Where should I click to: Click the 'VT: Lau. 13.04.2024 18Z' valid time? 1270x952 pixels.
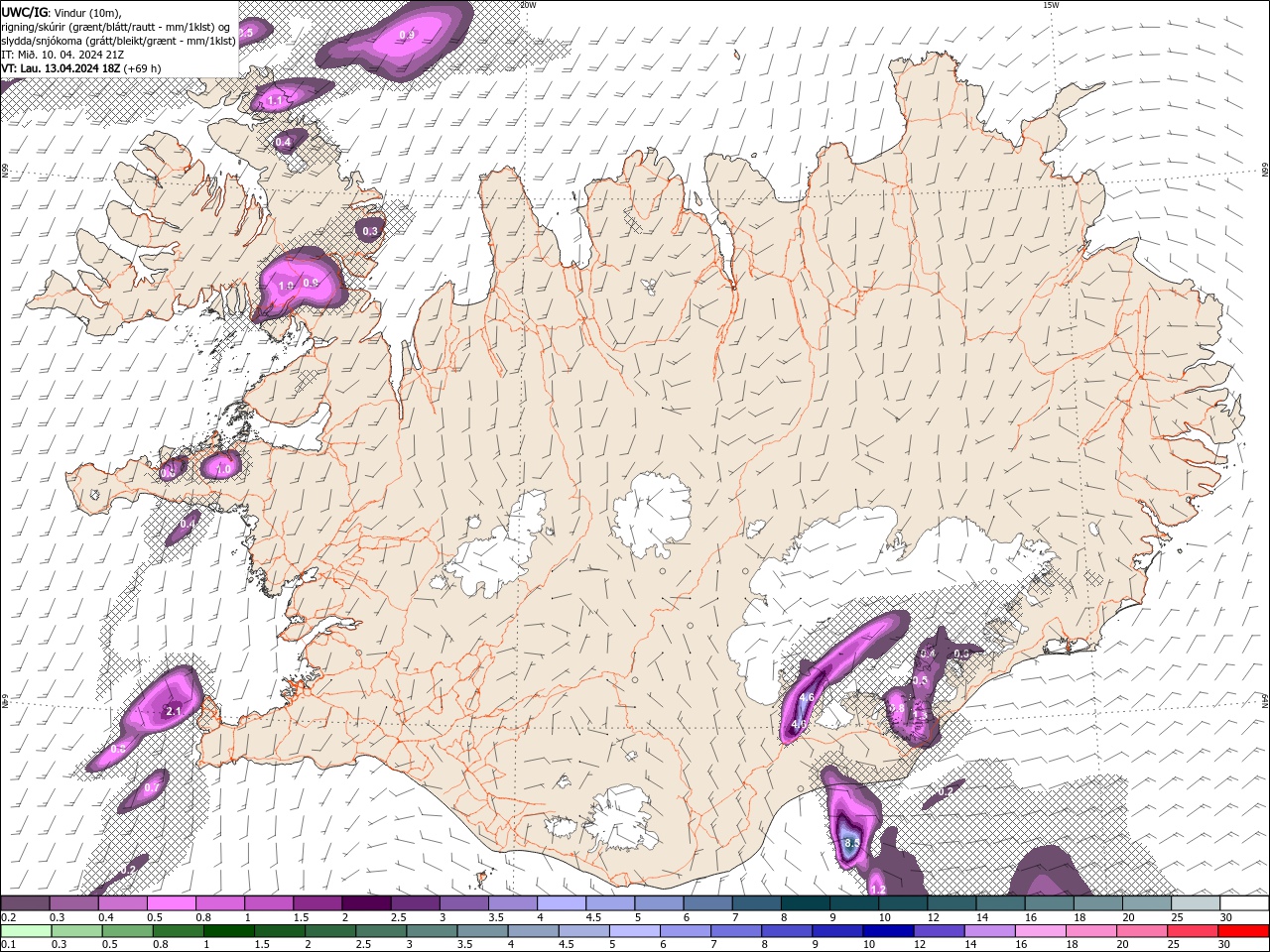tap(61, 68)
